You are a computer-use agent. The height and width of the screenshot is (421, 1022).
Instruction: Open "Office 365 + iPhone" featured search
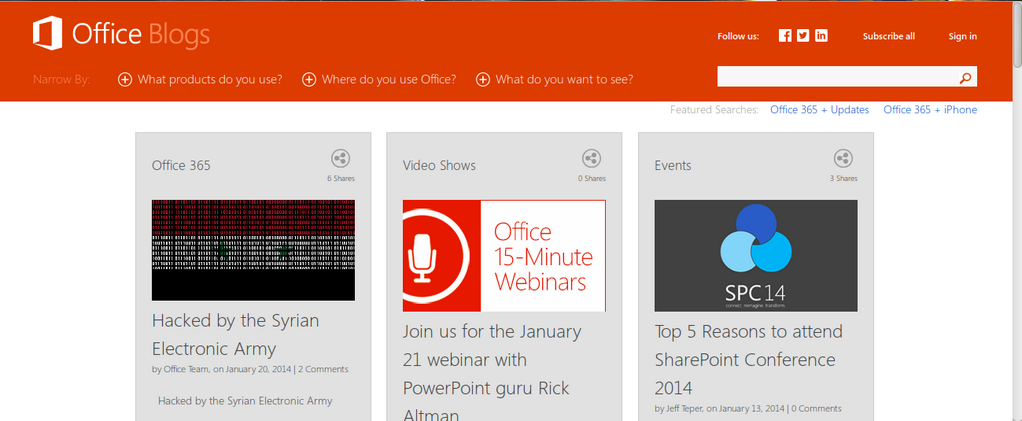click(930, 110)
